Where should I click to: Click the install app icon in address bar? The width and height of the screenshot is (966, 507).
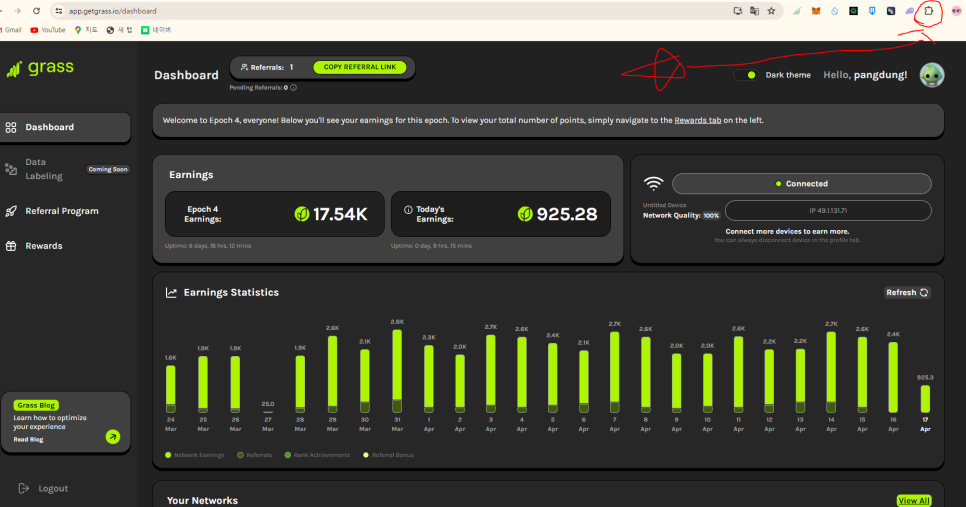(737, 11)
